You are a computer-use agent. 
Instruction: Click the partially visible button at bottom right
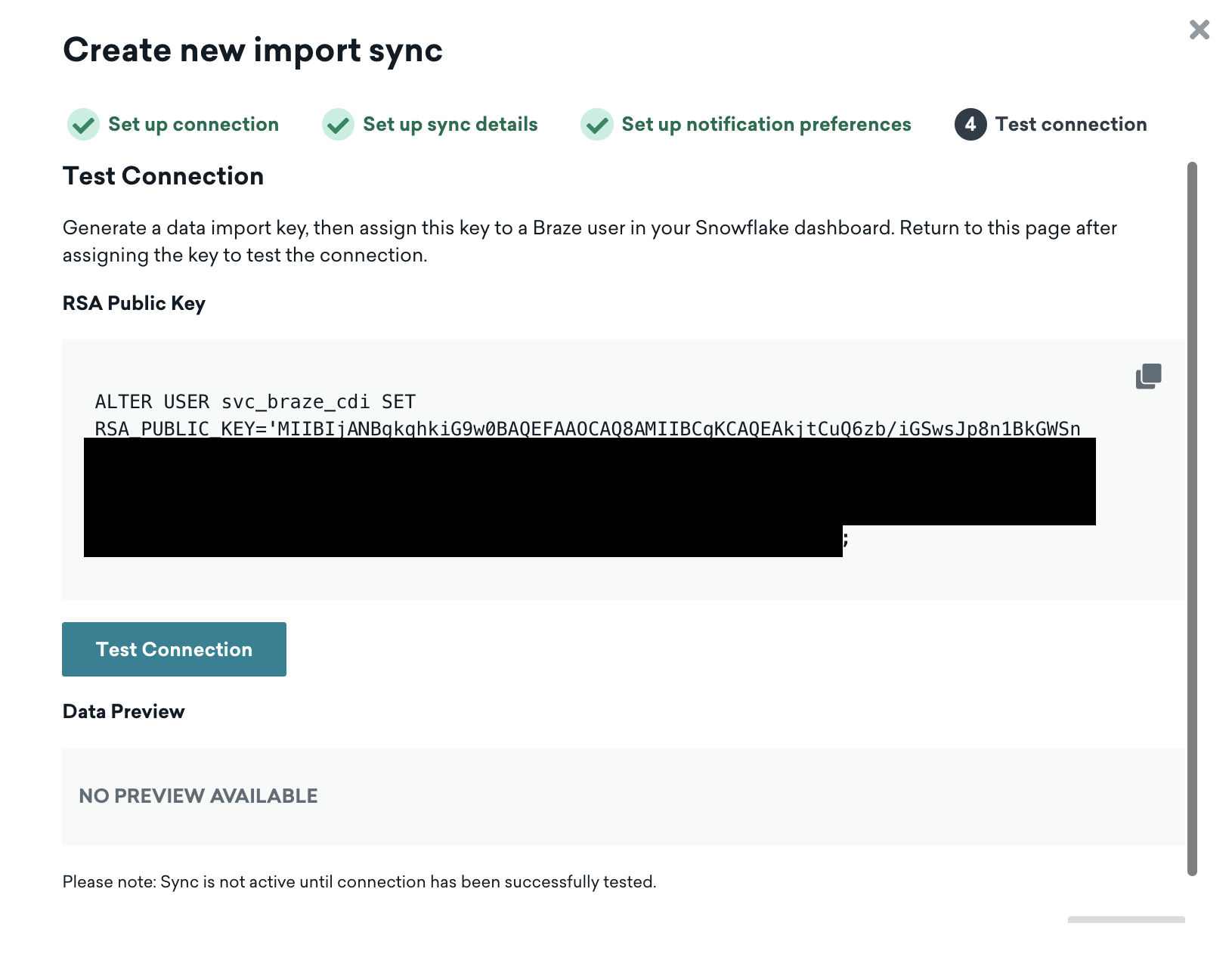tap(1125, 919)
